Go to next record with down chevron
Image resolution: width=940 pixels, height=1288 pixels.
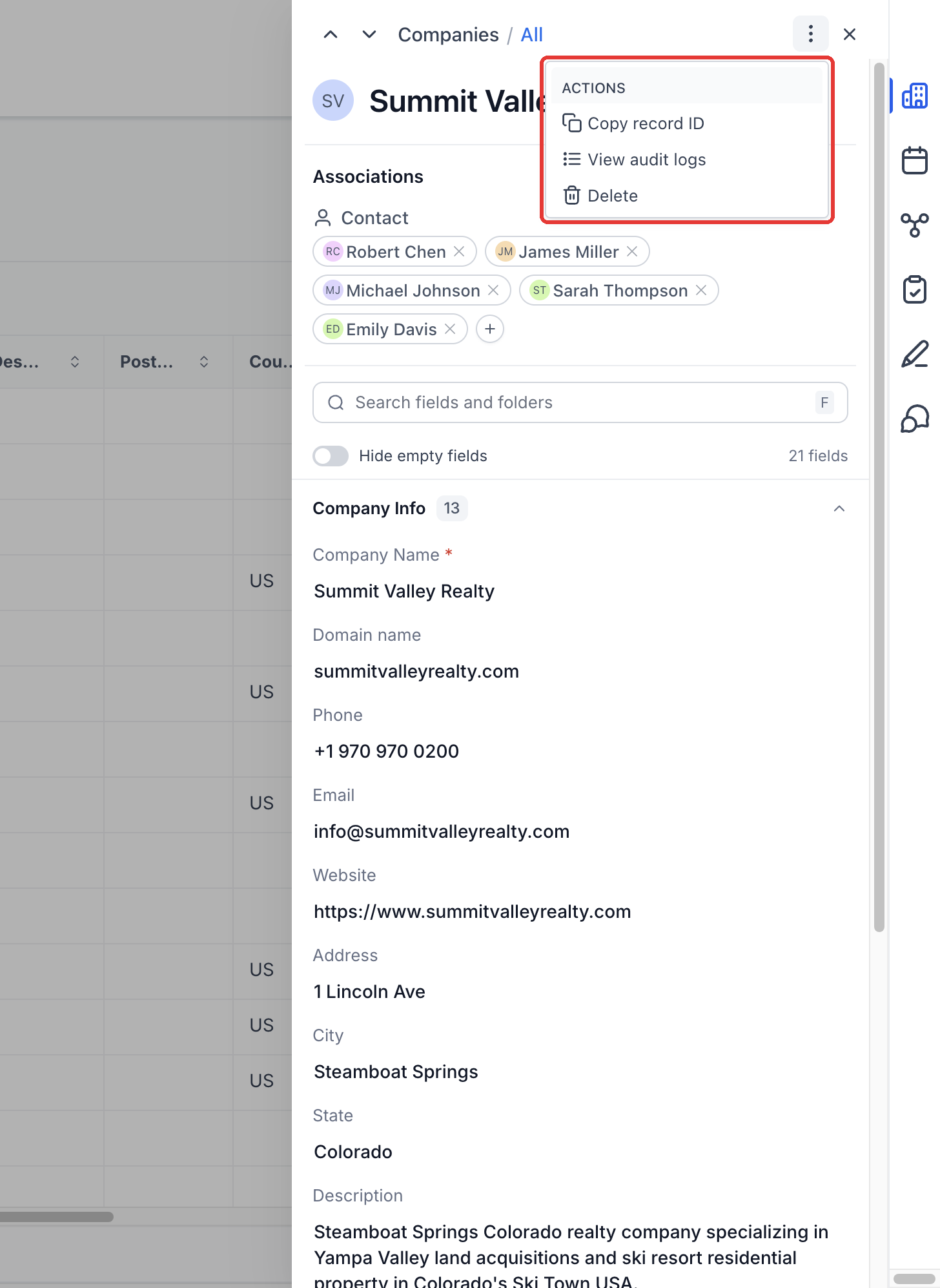pyautogui.click(x=369, y=35)
